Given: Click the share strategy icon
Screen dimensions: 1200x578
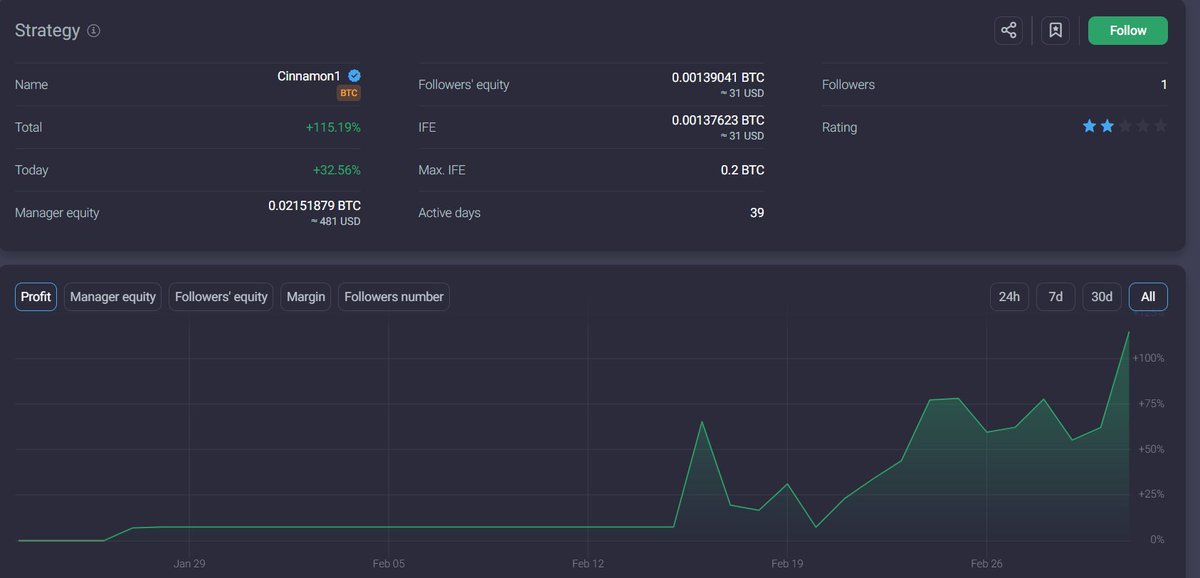Looking at the screenshot, I should [1009, 30].
